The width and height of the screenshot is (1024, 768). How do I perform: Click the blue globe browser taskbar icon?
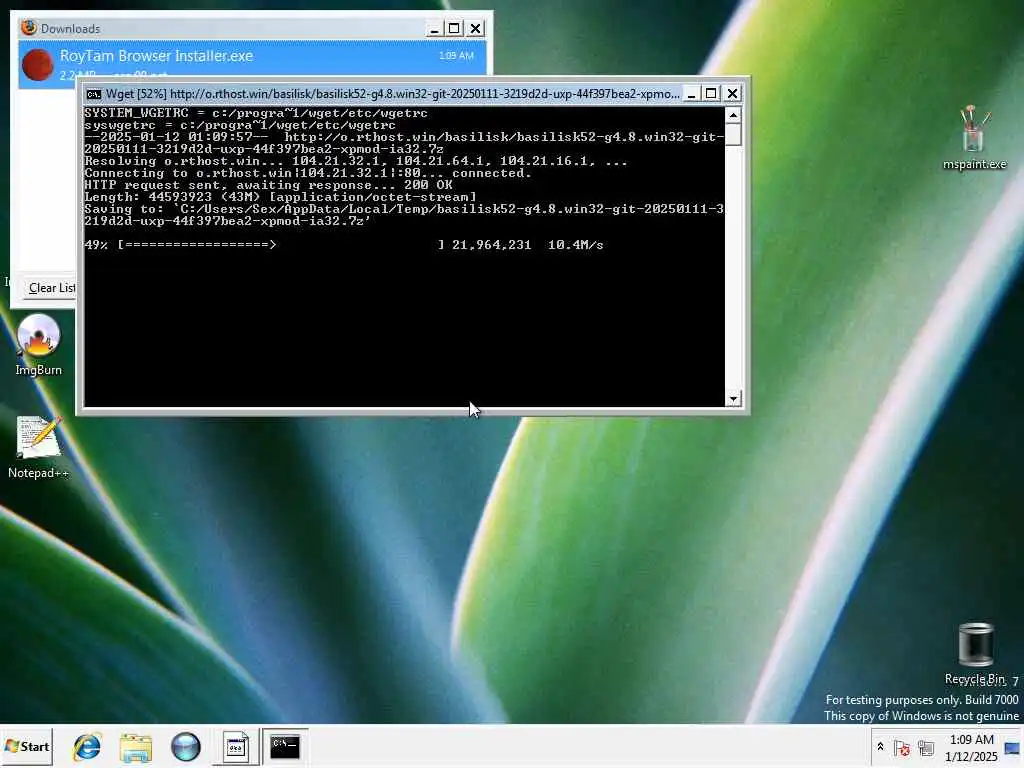(x=185, y=746)
